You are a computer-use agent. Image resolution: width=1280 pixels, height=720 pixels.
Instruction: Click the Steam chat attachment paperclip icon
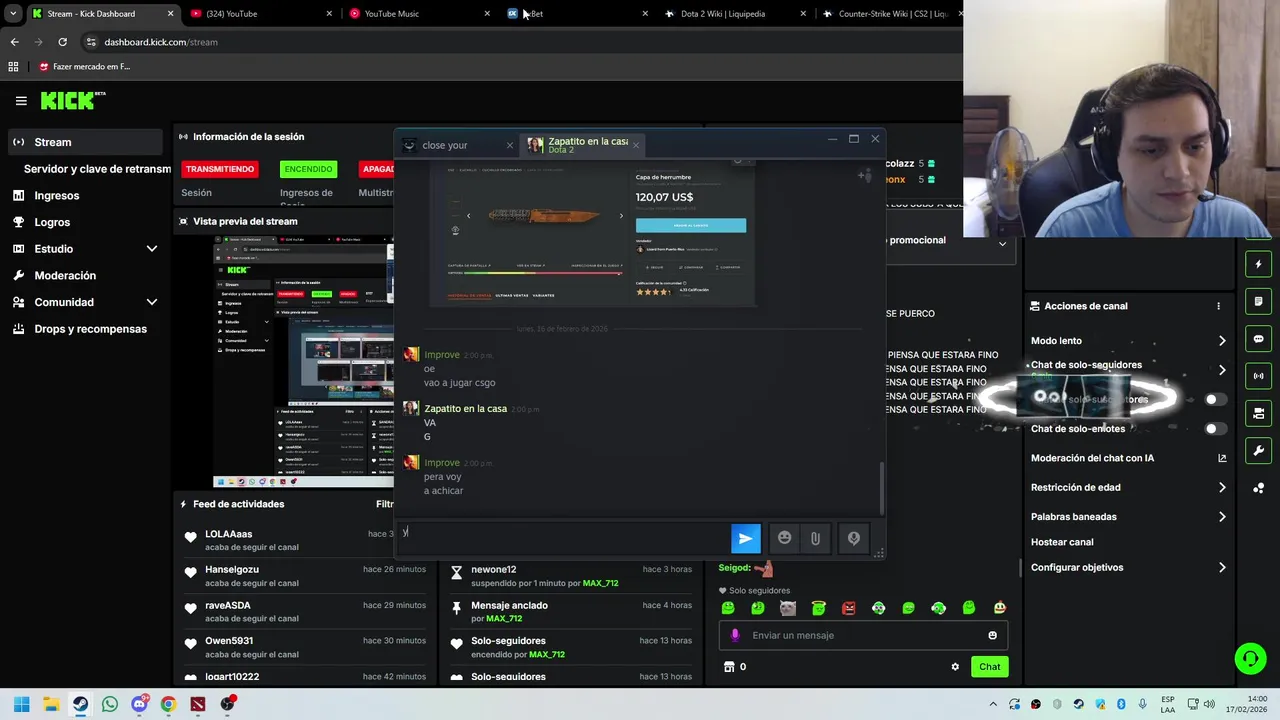tap(815, 539)
